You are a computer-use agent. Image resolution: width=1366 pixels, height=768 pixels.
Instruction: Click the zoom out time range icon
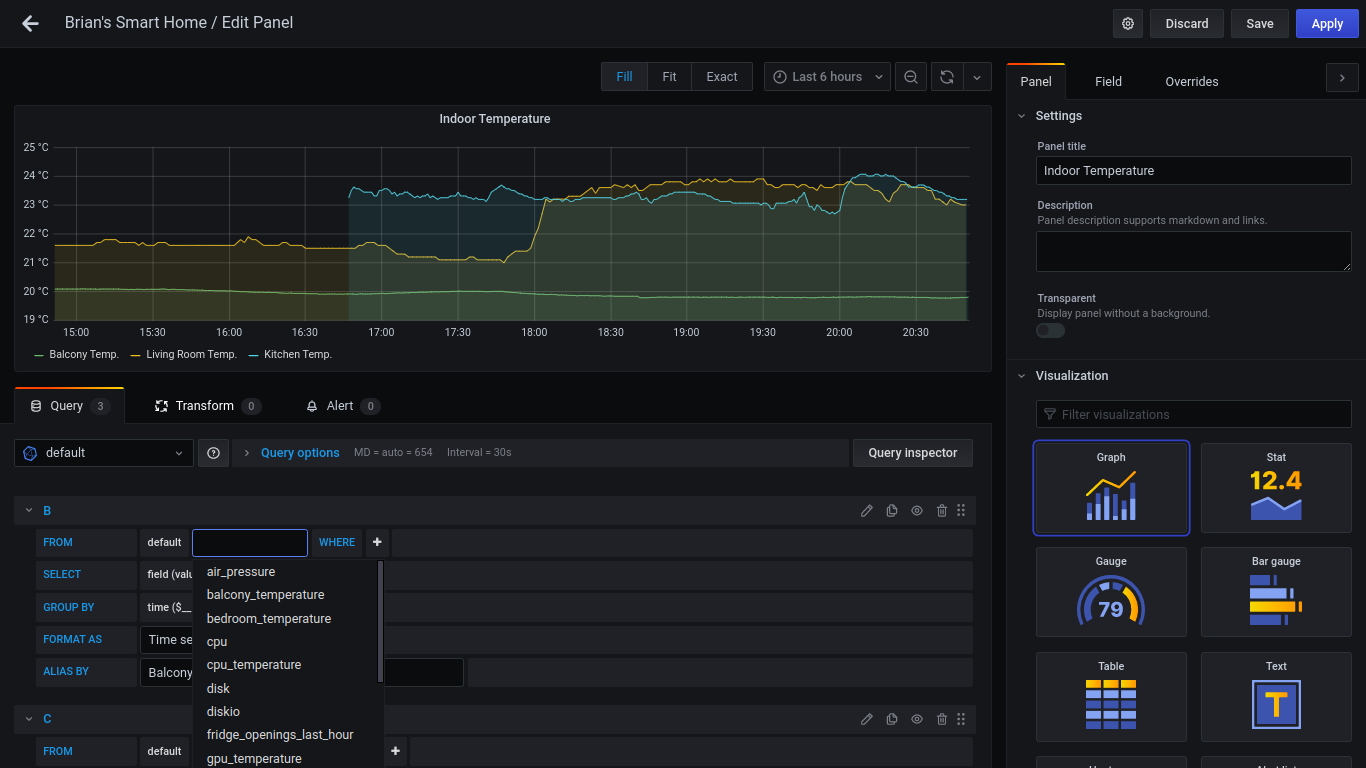pos(910,77)
